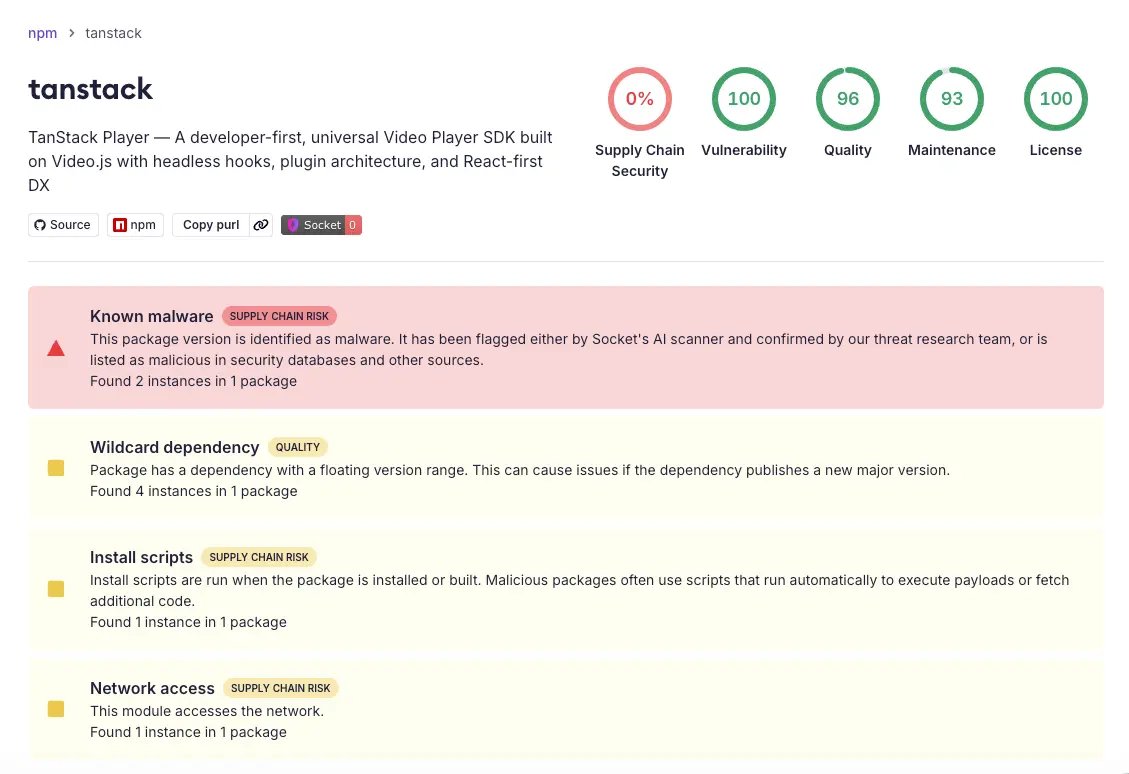This screenshot has height=774, width=1129.
Task: Click the tanstack breadcrumb text
Action: 113,33
